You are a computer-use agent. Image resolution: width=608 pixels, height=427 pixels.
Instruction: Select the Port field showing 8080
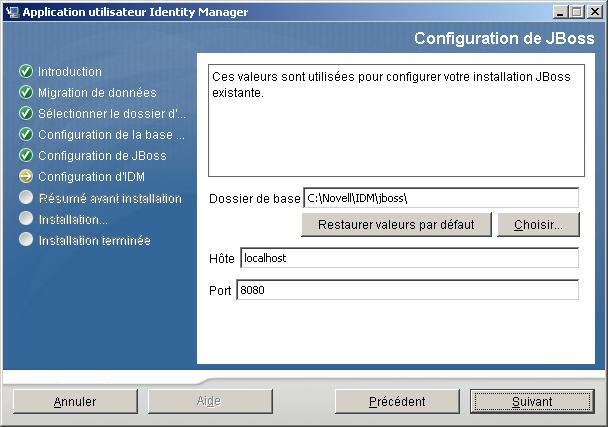408,290
